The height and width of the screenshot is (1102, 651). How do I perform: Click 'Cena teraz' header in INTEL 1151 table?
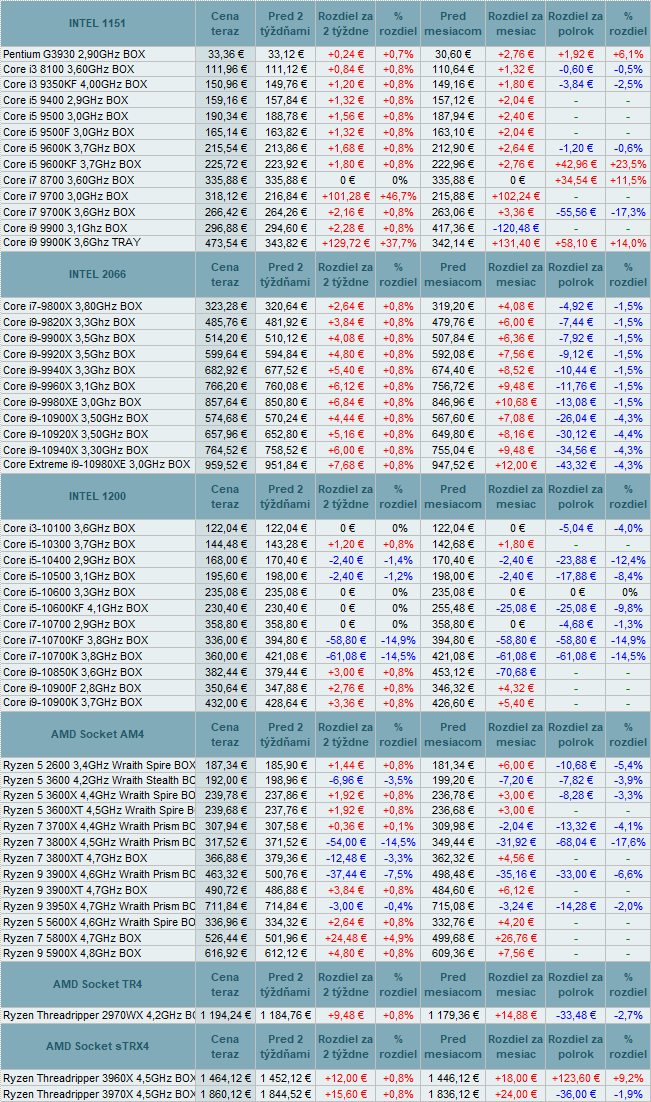(x=225, y=23)
